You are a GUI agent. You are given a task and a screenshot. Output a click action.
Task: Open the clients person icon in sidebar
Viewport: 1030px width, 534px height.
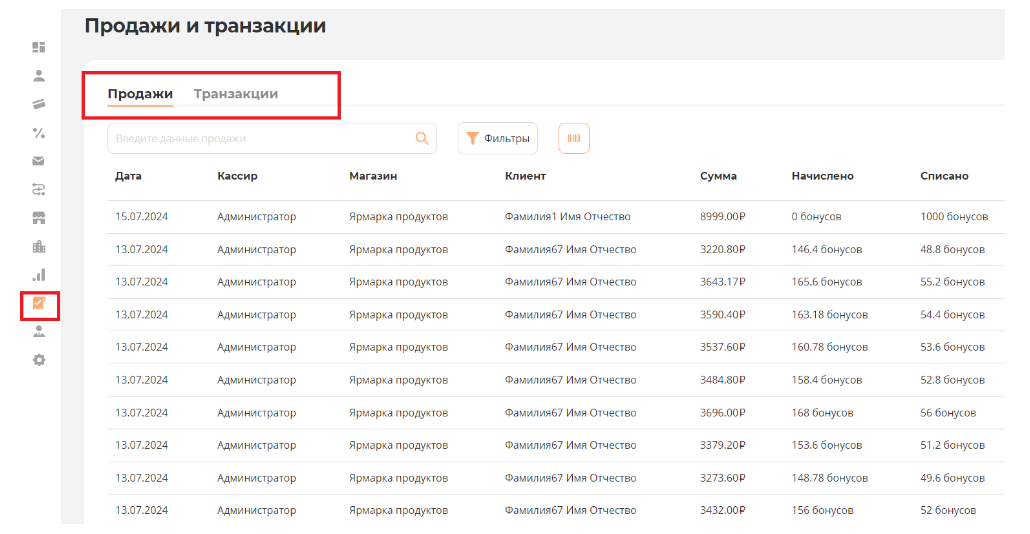pos(39,75)
